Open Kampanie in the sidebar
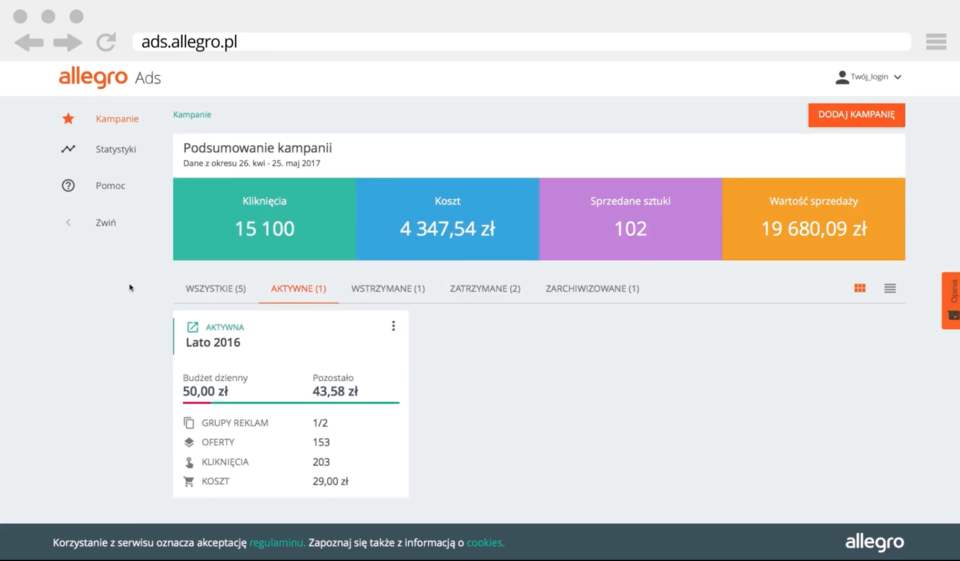The height and width of the screenshot is (561, 960). [x=117, y=119]
